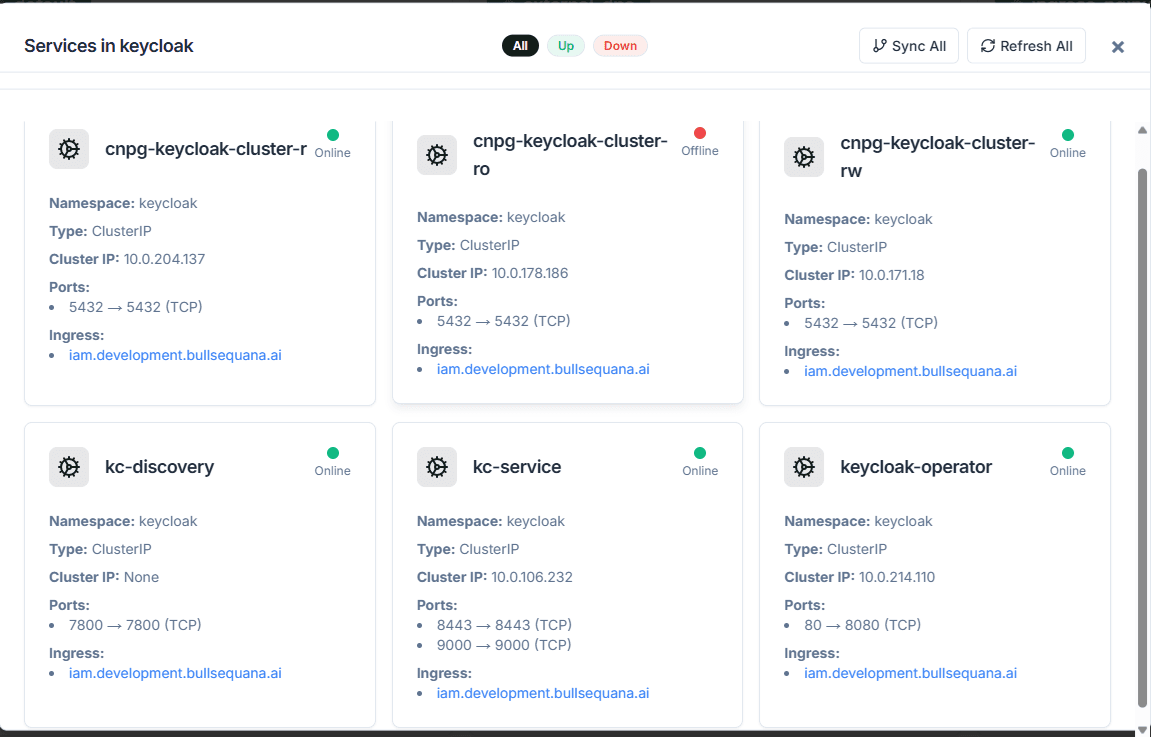The image size is (1152, 737).
Task: Click the scroll down arrow of the scrollbar
Action: pyautogui.click(x=1143, y=730)
